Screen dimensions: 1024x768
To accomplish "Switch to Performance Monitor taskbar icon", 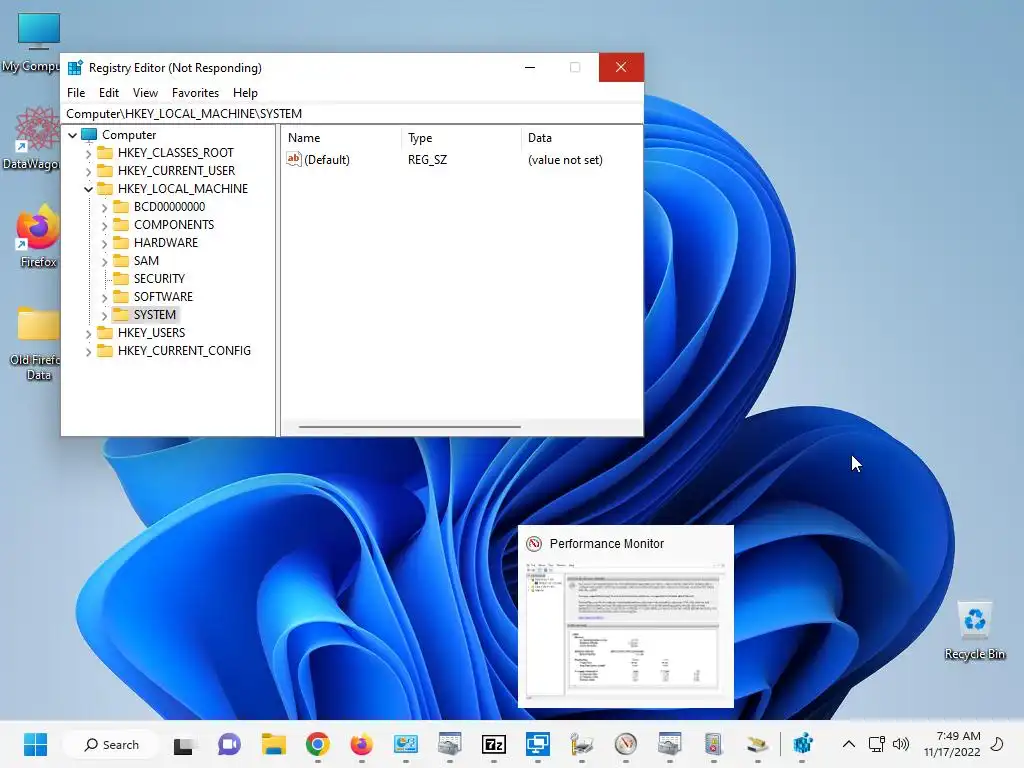I will [626, 744].
